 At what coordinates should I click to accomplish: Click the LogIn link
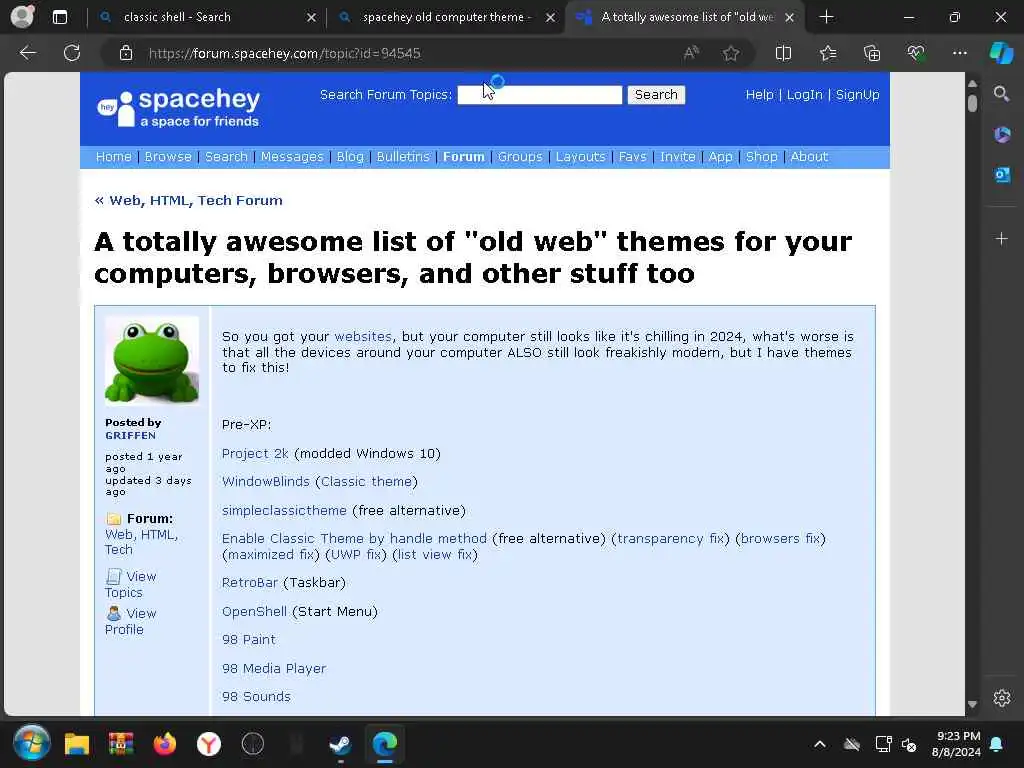(x=805, y=95)
